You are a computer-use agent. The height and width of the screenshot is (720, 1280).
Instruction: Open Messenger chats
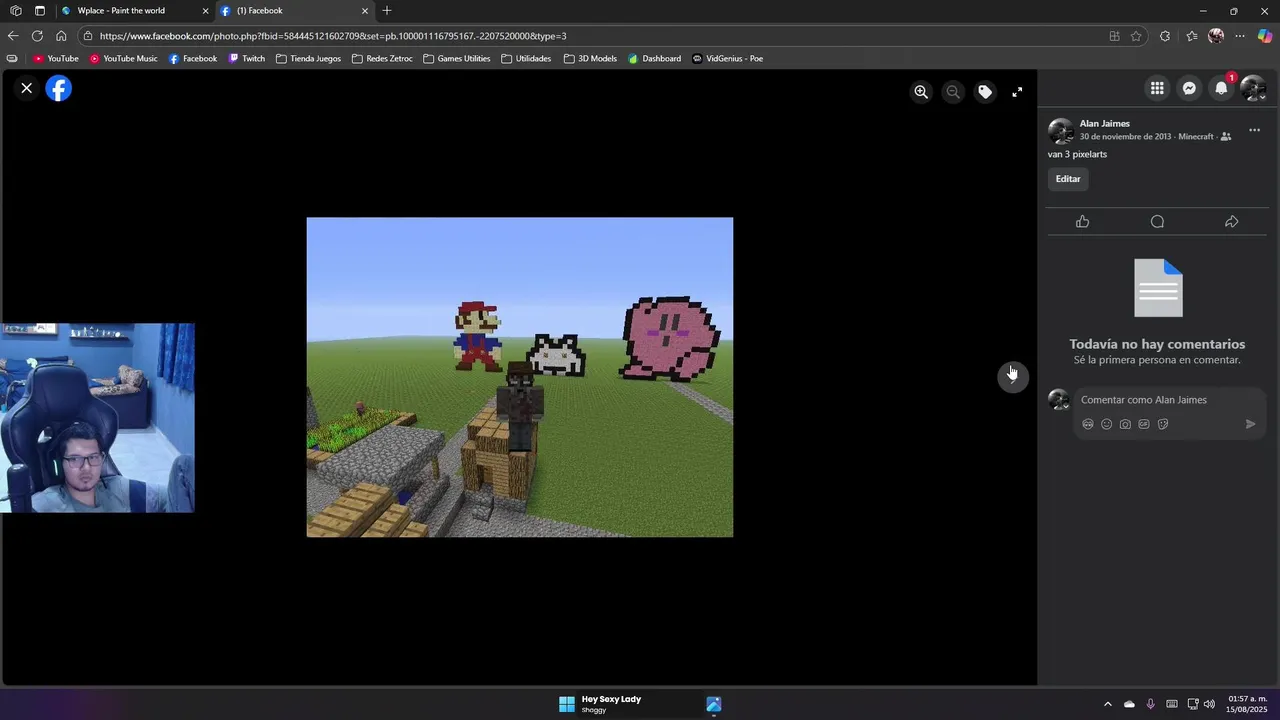coord(1189,89)
